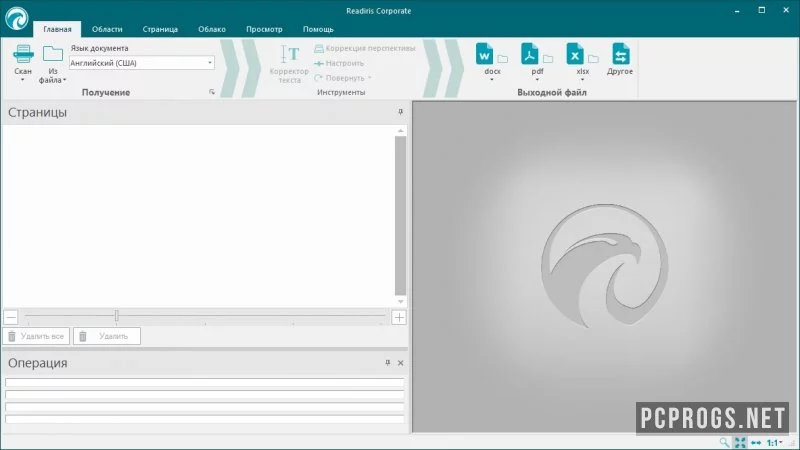This screenshot has width=800, height=450.
Task: Decrease thumbnail size with minus button
Action: point(11,317)
